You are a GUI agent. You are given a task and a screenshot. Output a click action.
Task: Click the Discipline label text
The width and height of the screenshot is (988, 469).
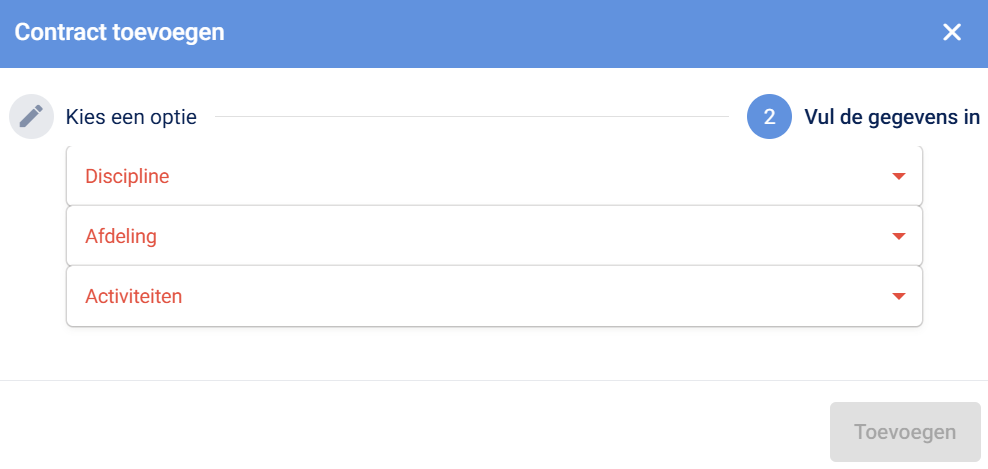click(x=127, y=177)
